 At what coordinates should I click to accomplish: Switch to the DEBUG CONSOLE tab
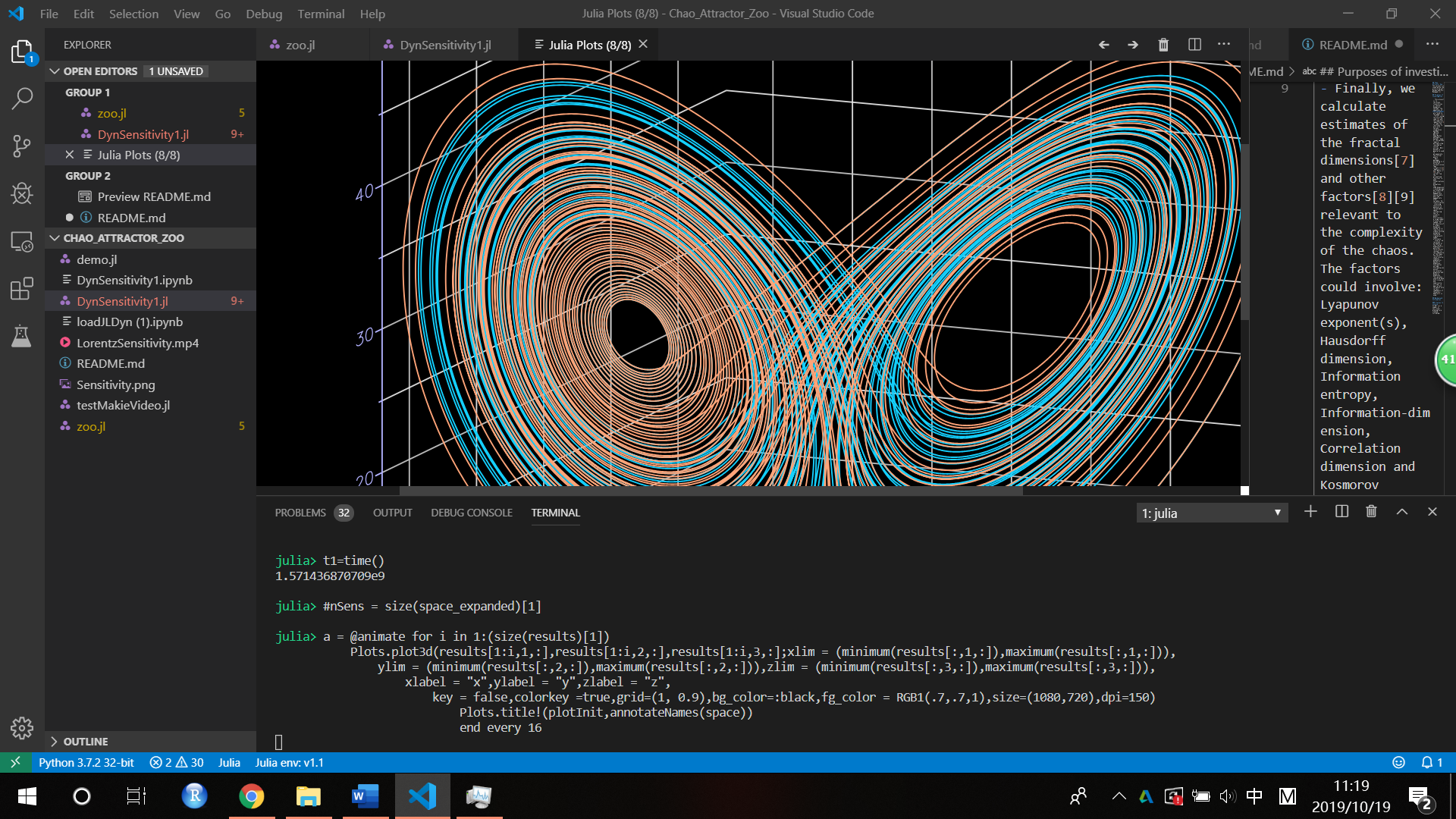tap(472, 513)
